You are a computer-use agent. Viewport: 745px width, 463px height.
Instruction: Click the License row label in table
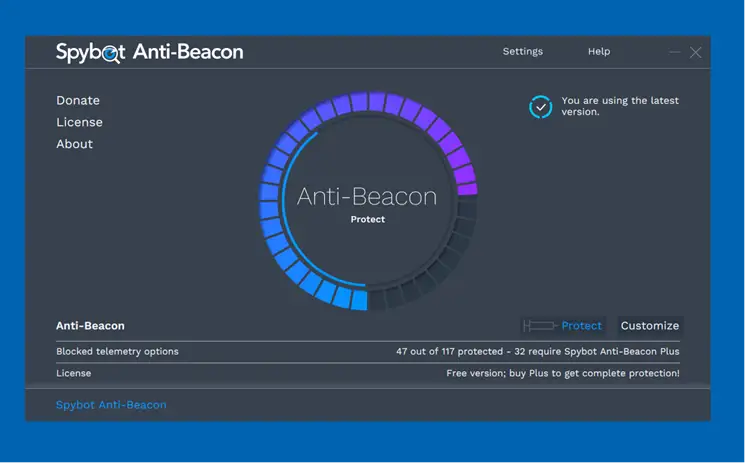point(74,373)
